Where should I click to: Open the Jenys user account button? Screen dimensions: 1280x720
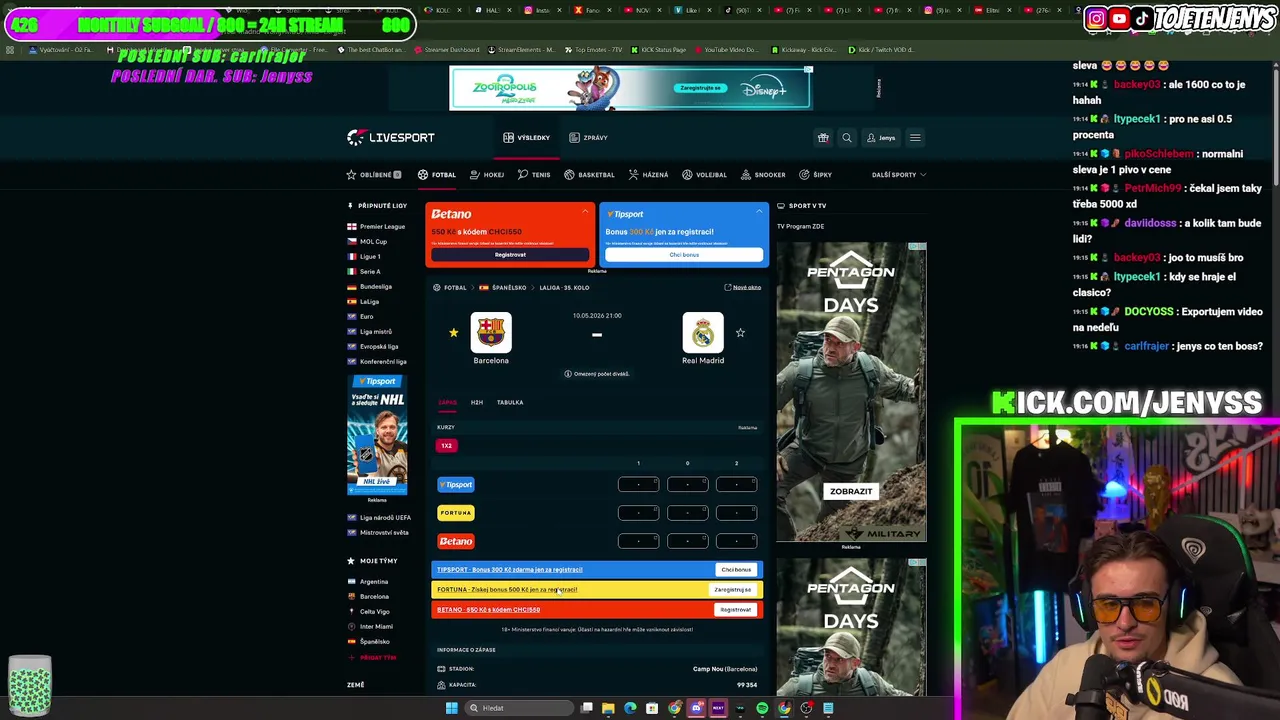coord(881,138)
